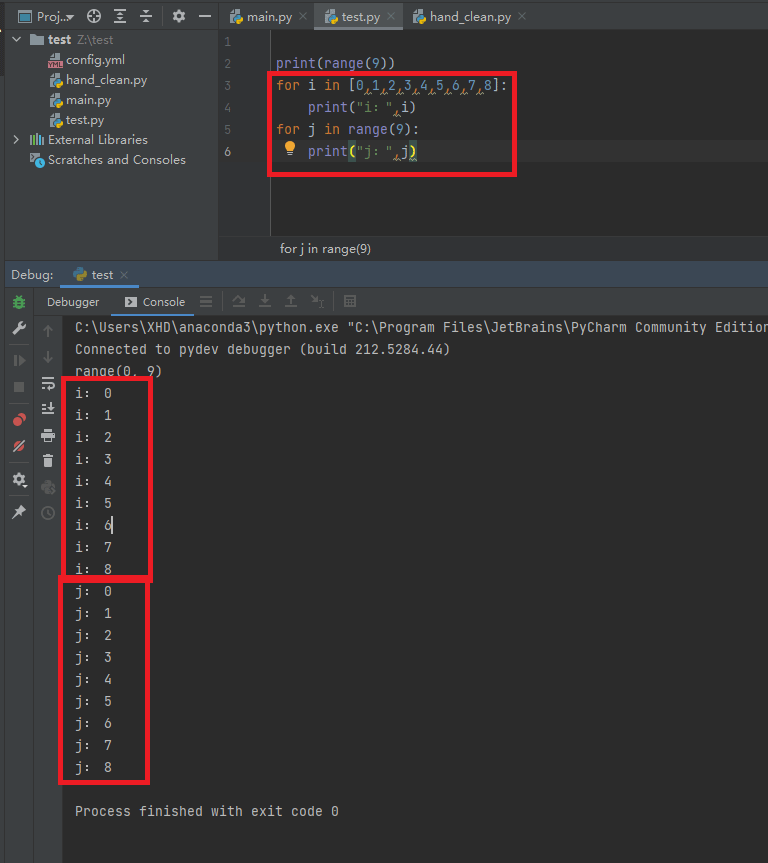Open debug settings gear dropdown

point(19,479)
